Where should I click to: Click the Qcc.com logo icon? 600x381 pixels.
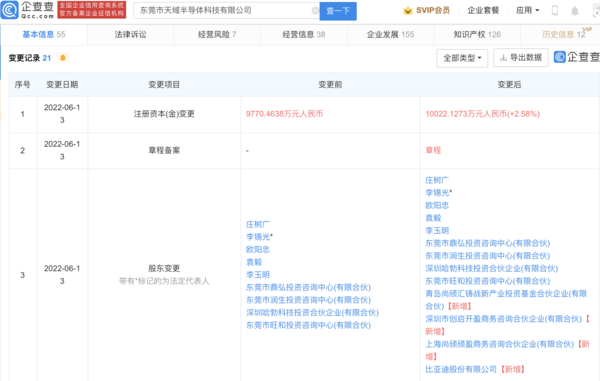click(x=10, y=10)
